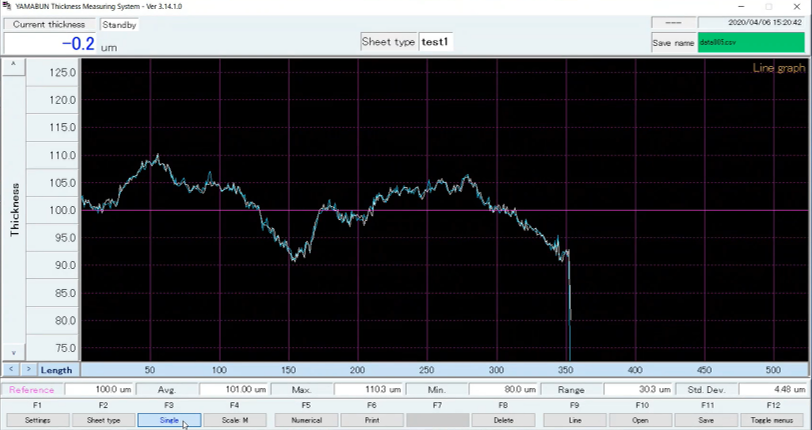Toggle the Single measurement mode button

[x=169, y=421]
